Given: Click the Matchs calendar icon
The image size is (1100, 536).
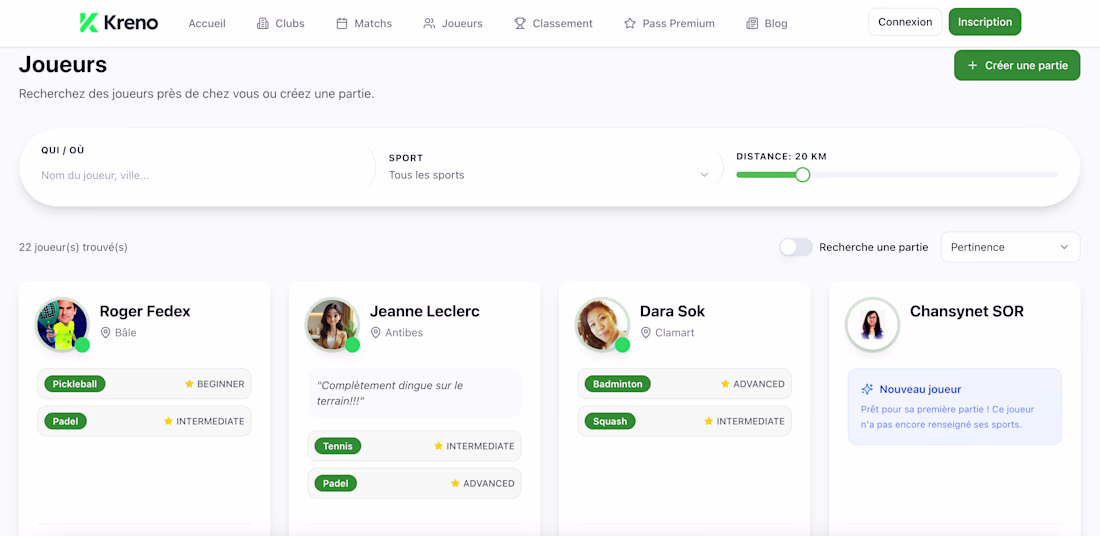Looking at the screenshot, I should coord(342,23).
